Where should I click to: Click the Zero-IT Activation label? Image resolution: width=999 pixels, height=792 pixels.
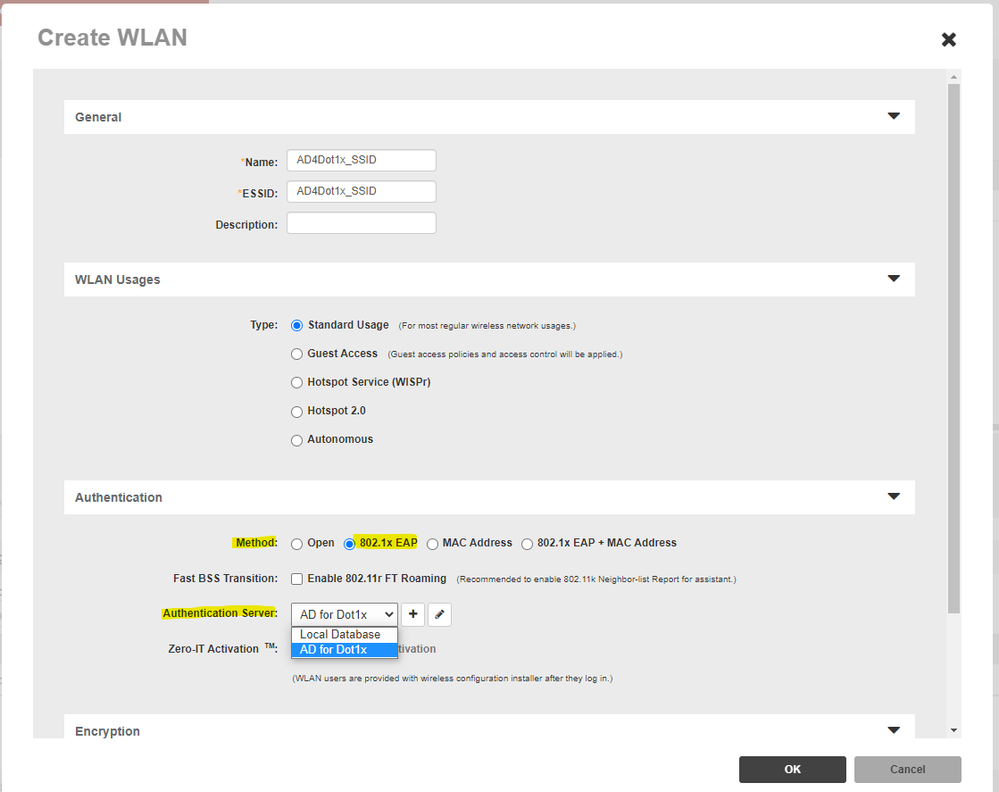coord(222,649)
